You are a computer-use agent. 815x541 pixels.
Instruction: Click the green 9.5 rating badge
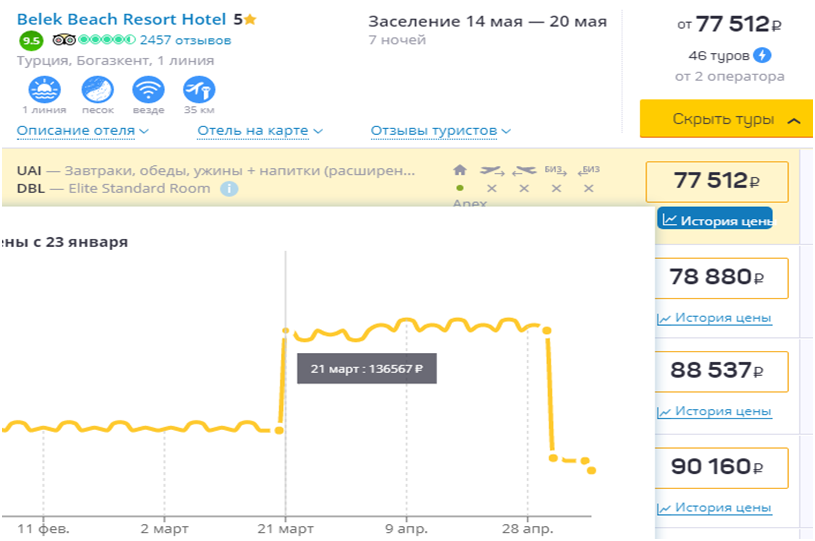coord(30,41)
